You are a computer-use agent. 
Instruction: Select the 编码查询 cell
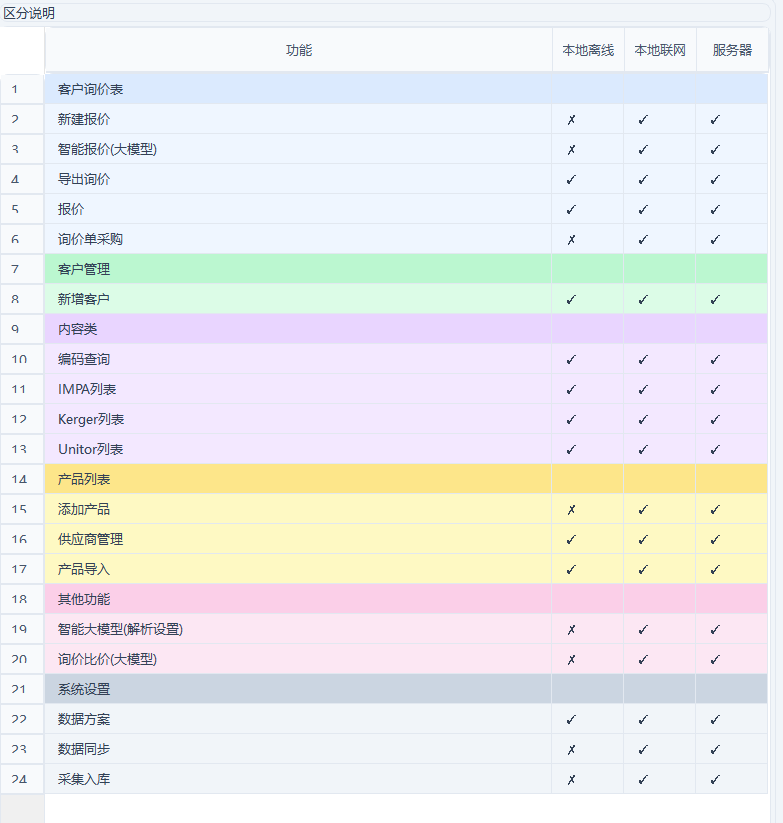(298, 359)
